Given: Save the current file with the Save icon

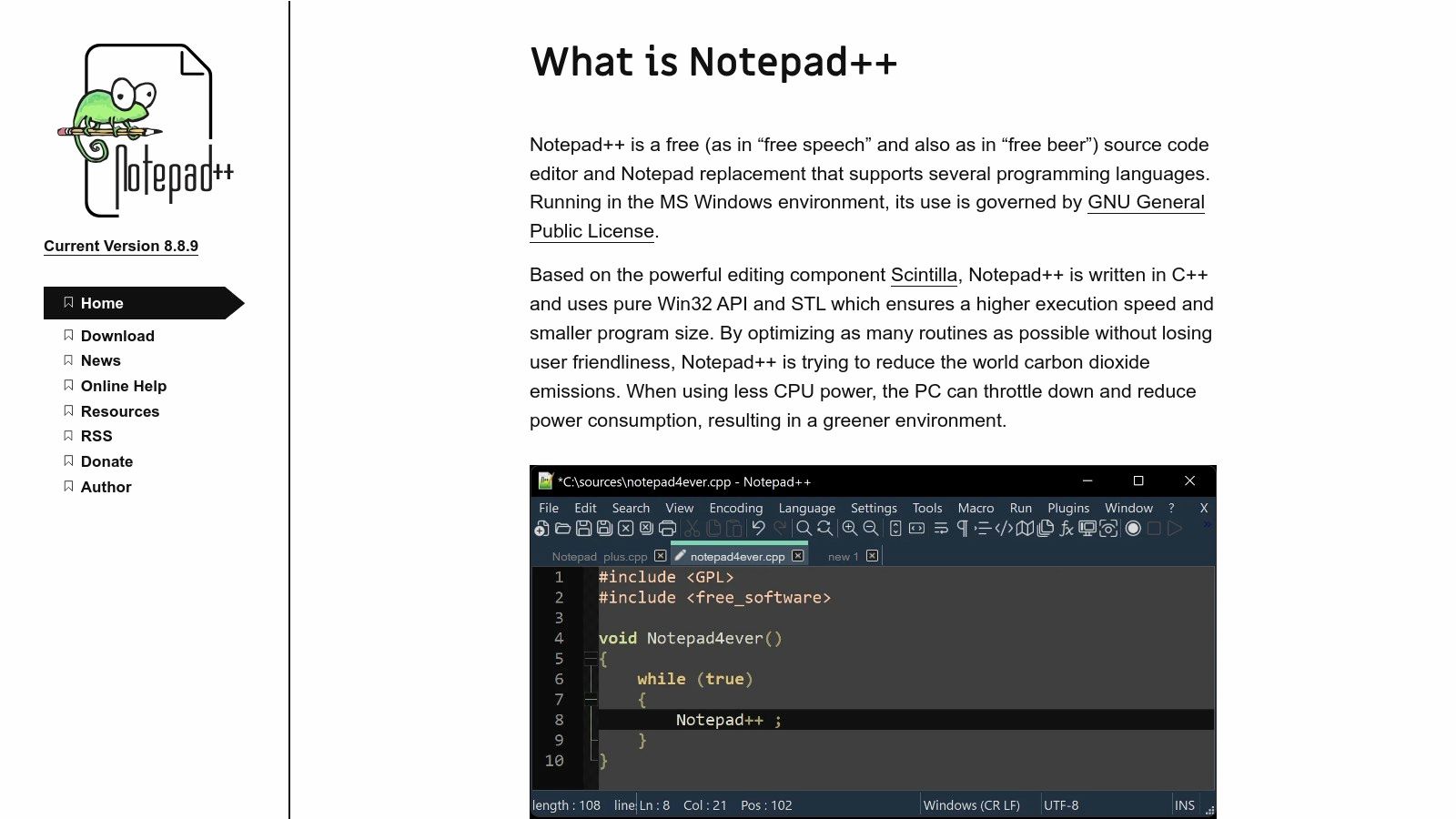Looking at the screenshot, I should 583,528.
